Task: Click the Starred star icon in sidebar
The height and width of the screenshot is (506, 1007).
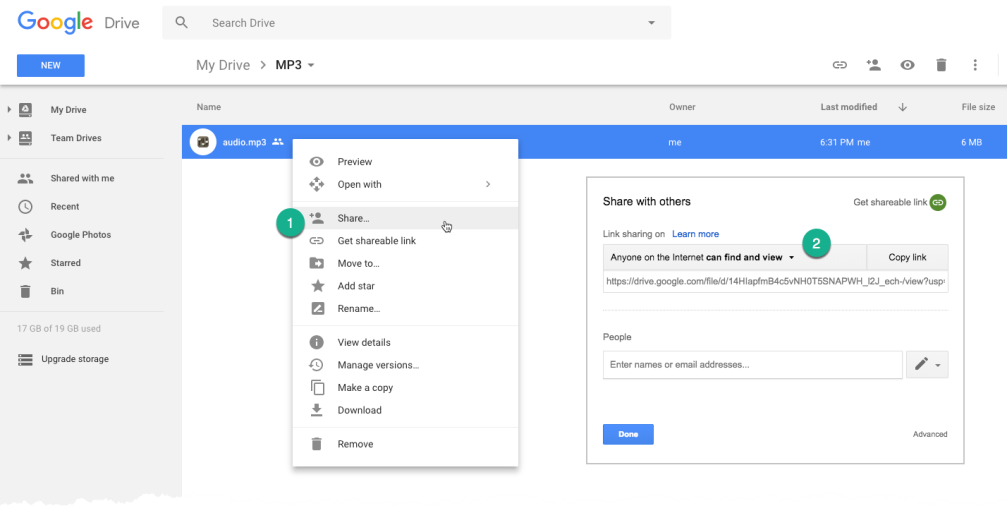Action: coord(25,263)
